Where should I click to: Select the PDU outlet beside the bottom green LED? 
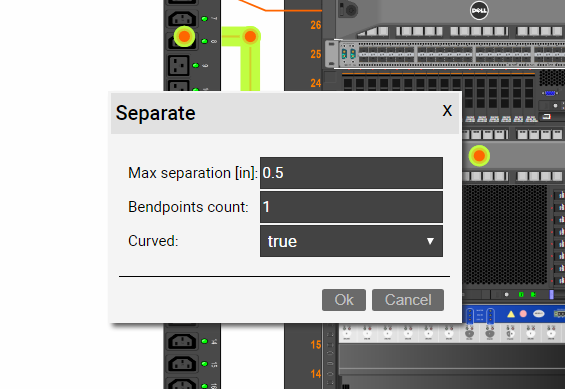tap(182, 384)
